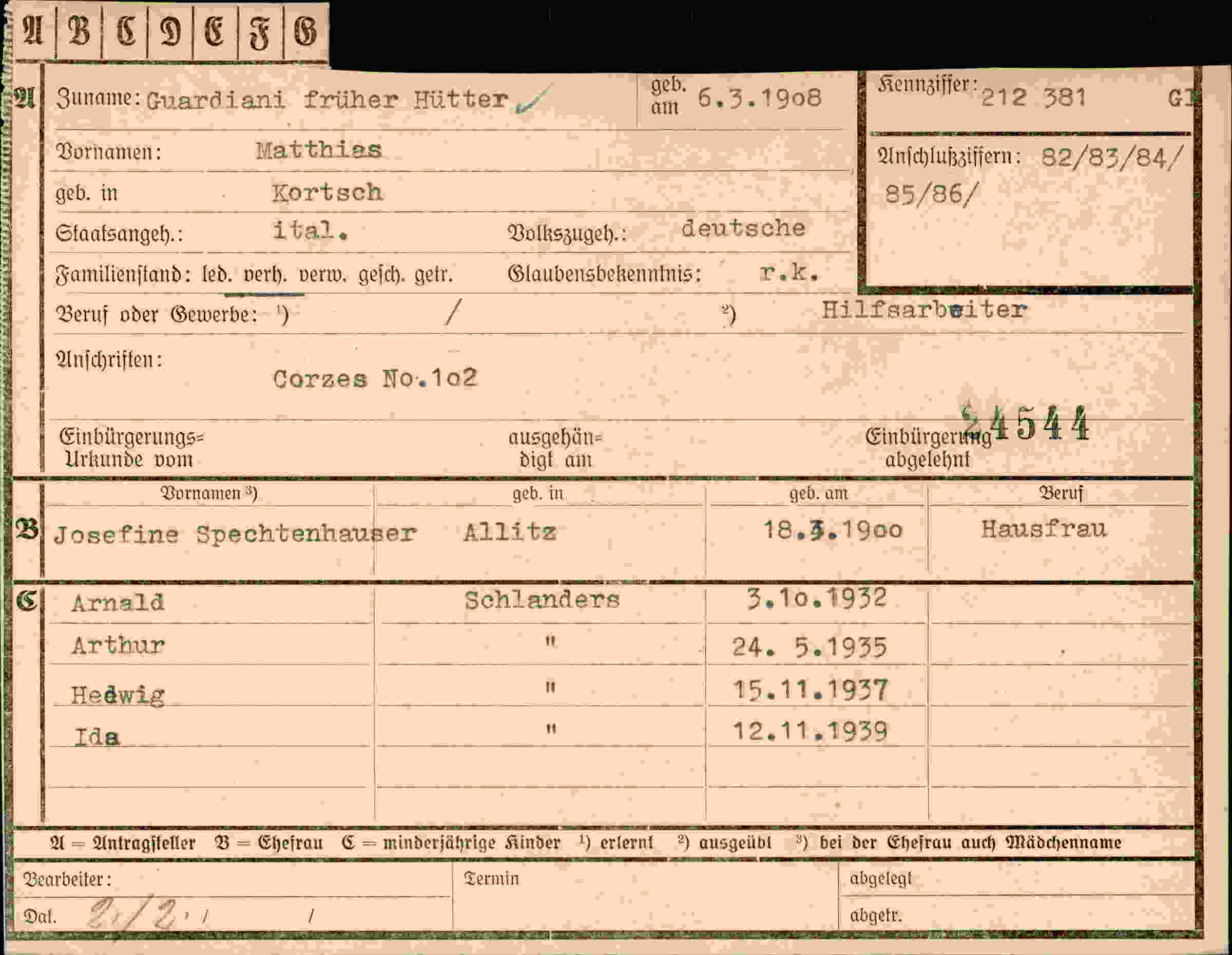The width and height of the screenshot is (1232, 955).
Task: Click the ethnicity value "deutsche"
Action: pyautogui.click(x=743, y=228)
